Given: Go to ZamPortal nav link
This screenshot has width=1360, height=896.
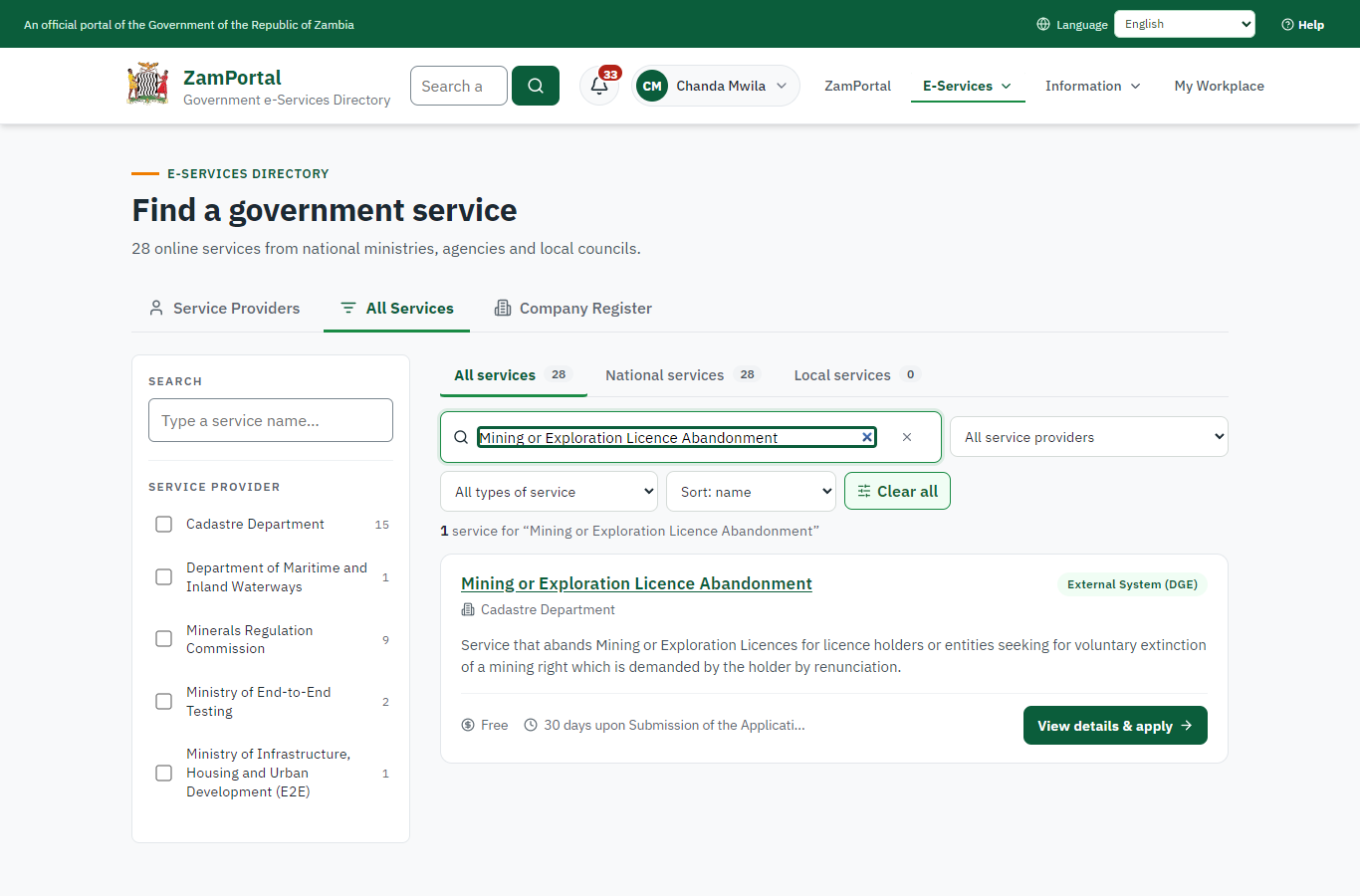Looking at the screenshot, I should 857,86.
